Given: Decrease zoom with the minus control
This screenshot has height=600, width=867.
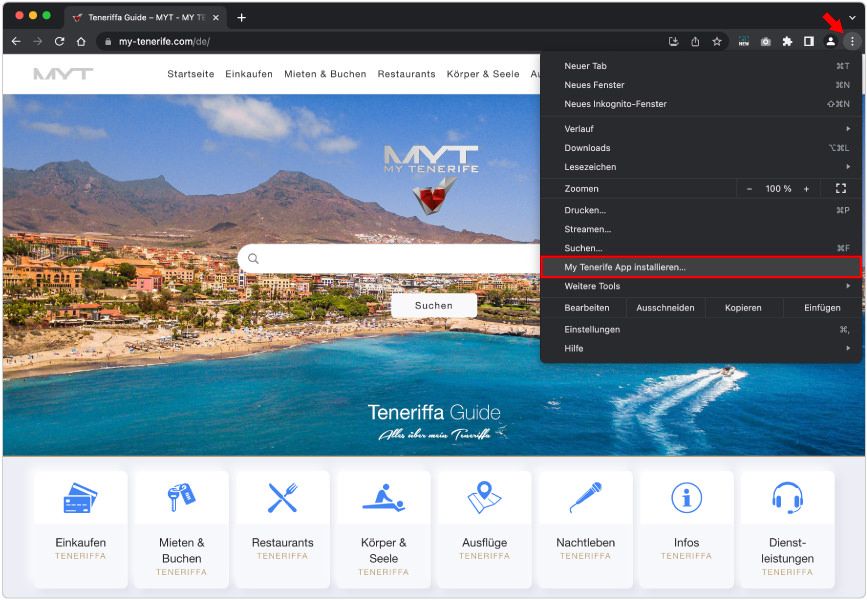Looking at the screenshot, I should click(x=748, y=188).
